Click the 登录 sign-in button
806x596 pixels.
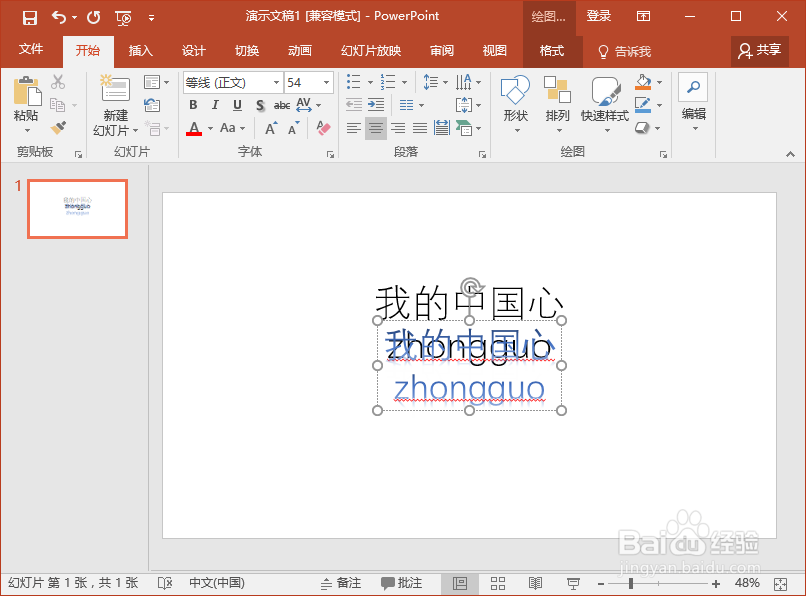(x=599, y=16)
